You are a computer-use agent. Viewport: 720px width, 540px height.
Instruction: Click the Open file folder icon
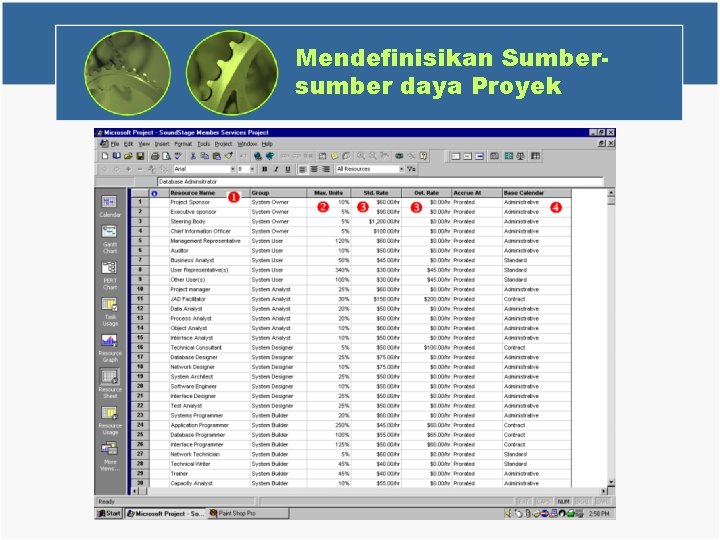128,157
